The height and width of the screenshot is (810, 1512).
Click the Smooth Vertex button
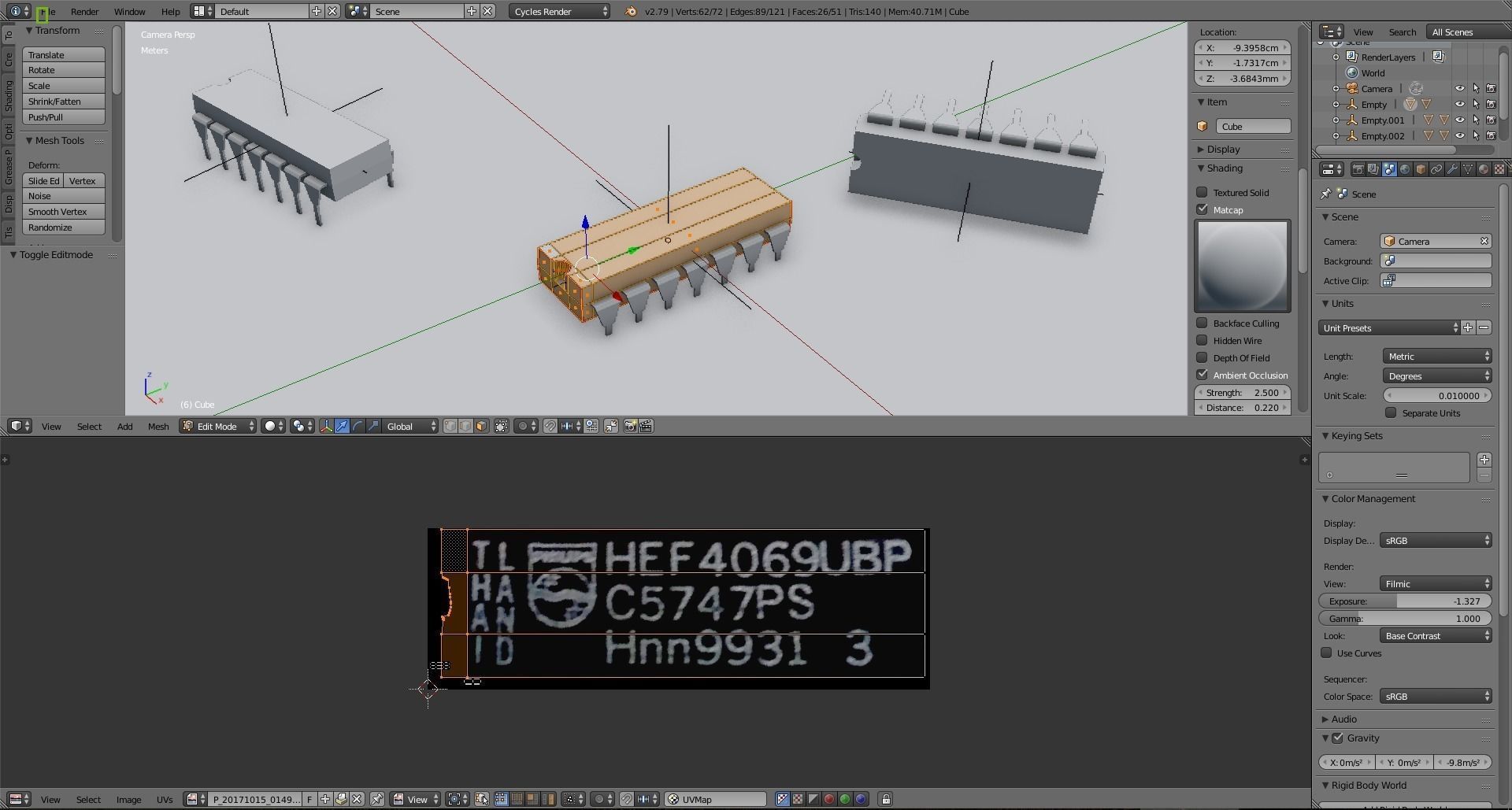click(x=64, y=212)
